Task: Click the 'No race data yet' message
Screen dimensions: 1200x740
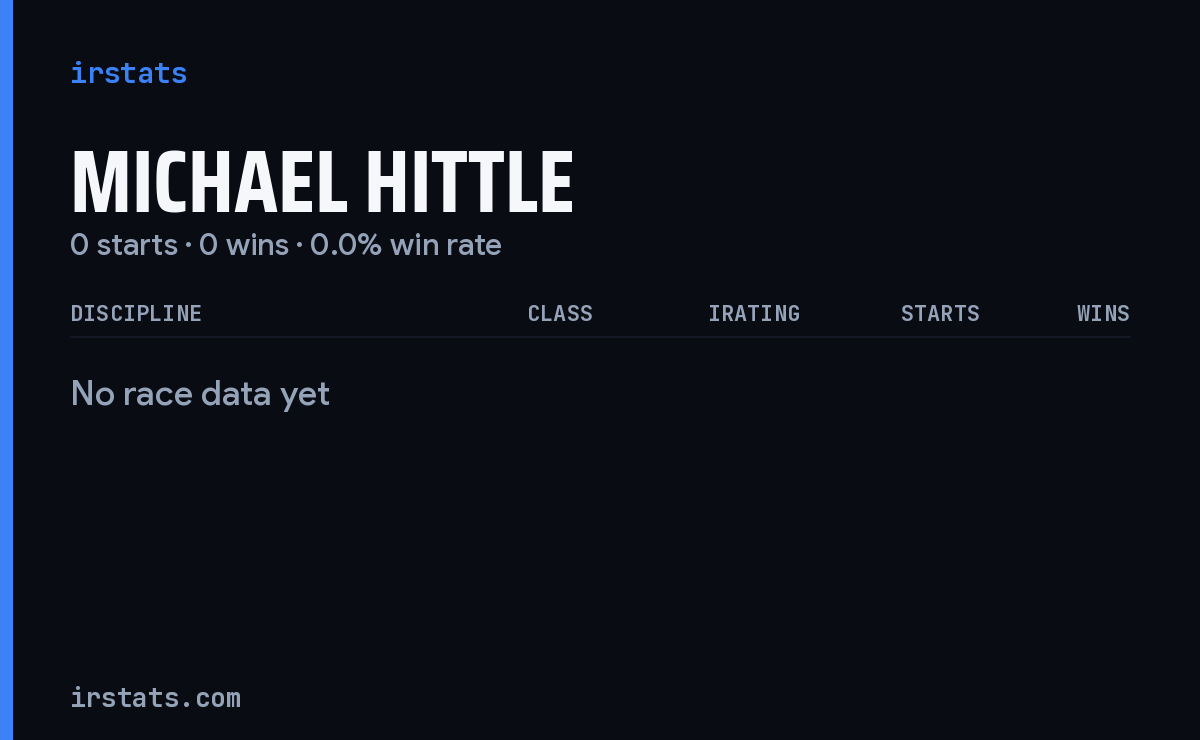Action: pyautogui.click(x=200, y=394)
